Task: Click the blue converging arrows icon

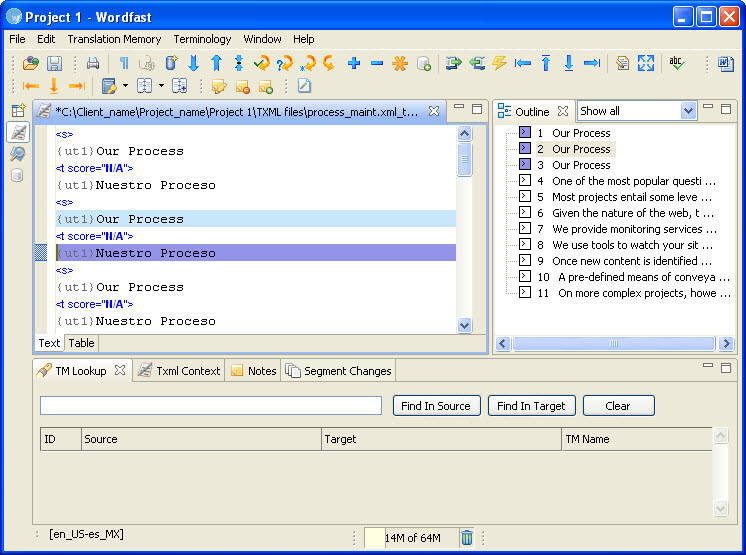Action: [x=239, y=63]
